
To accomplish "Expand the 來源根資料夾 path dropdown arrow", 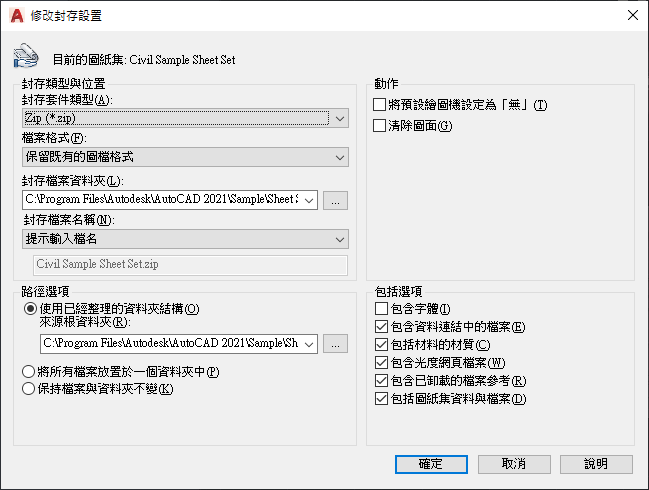I will tap(309, 344).
